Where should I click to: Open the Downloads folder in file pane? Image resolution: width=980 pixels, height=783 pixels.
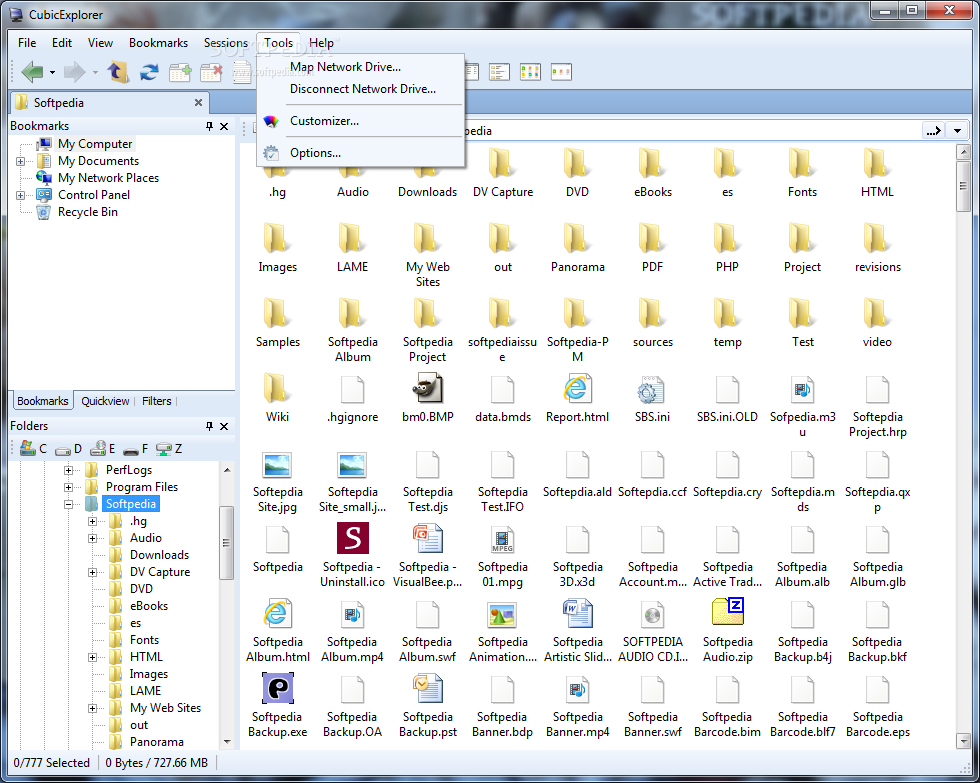428,174
